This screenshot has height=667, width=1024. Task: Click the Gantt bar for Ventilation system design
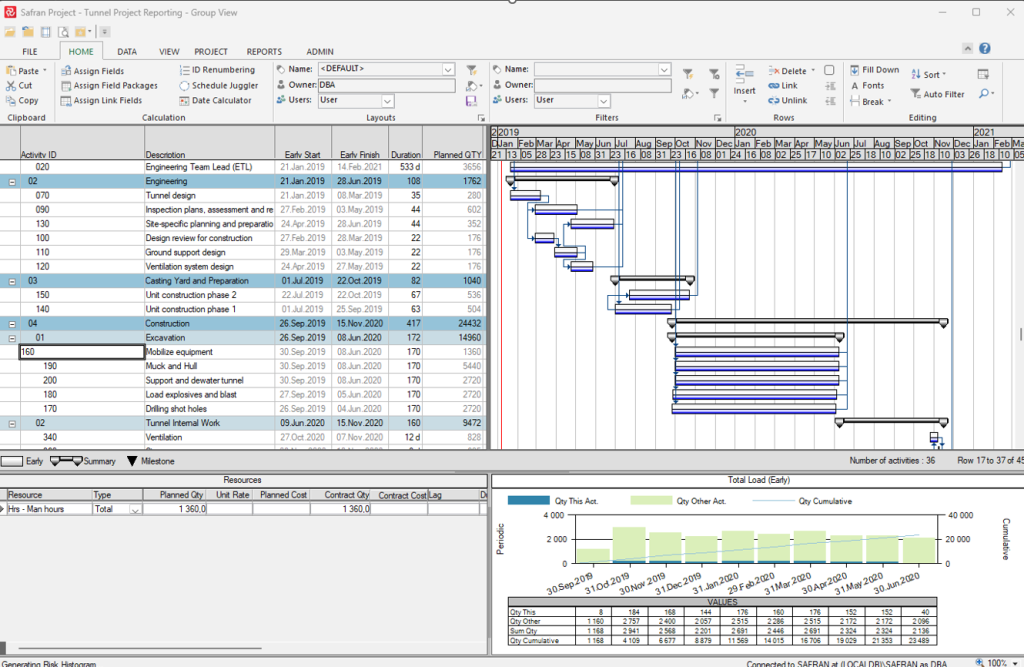pyautogui.click(x=581, y=266)
